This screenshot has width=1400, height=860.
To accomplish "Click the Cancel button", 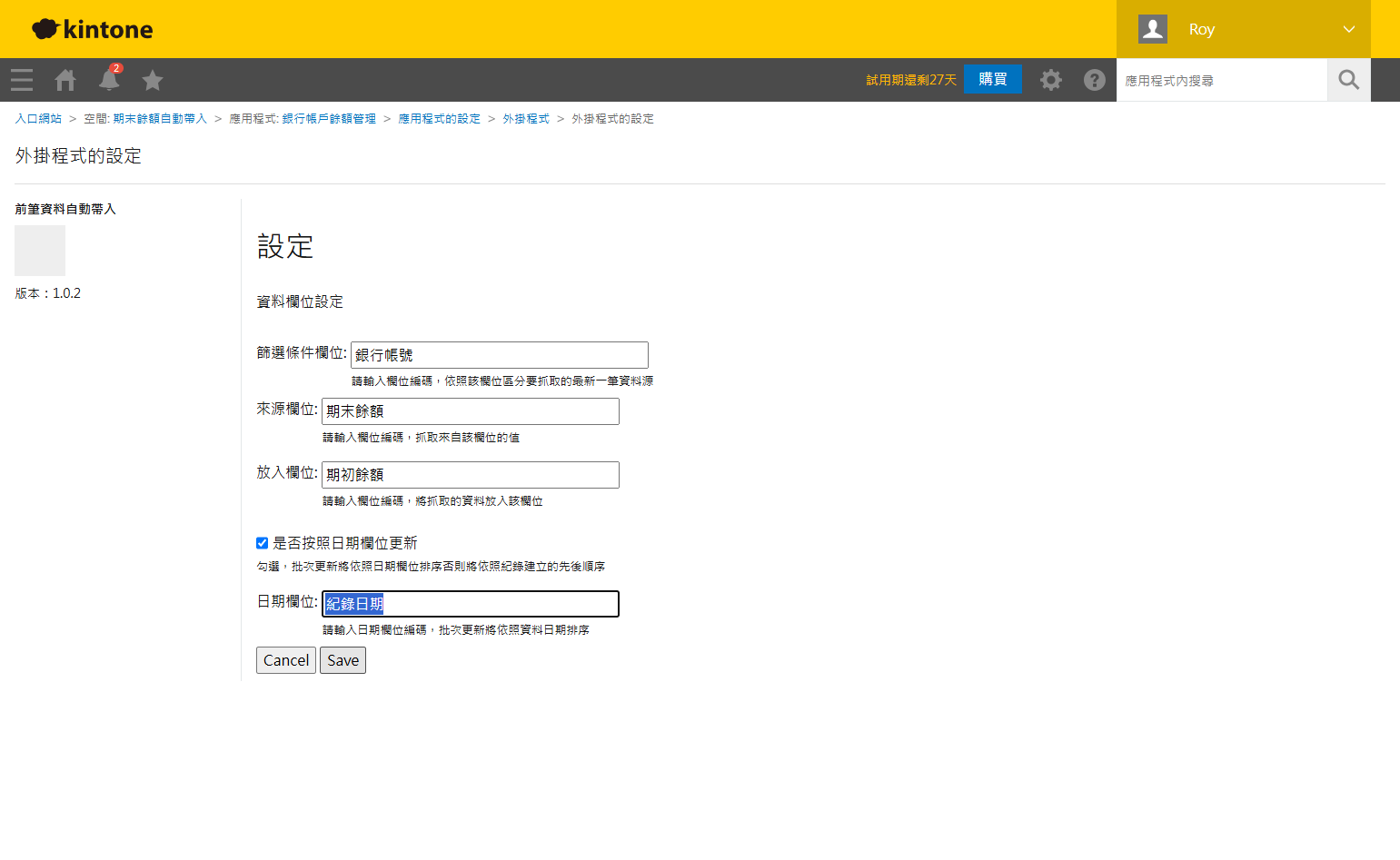I will tap(286, 660).
